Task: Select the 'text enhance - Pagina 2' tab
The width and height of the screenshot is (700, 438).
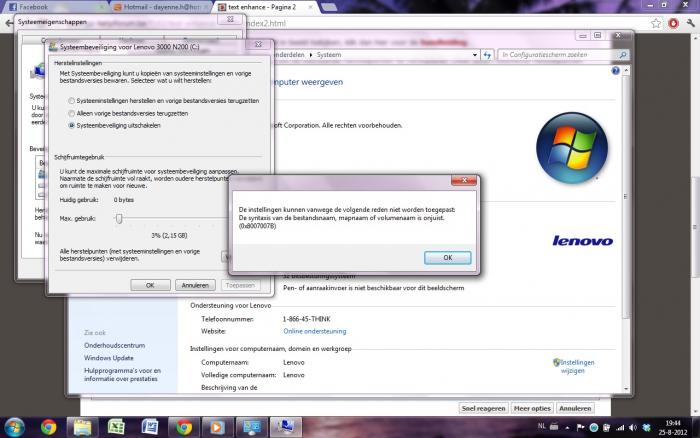Action: 266,7
